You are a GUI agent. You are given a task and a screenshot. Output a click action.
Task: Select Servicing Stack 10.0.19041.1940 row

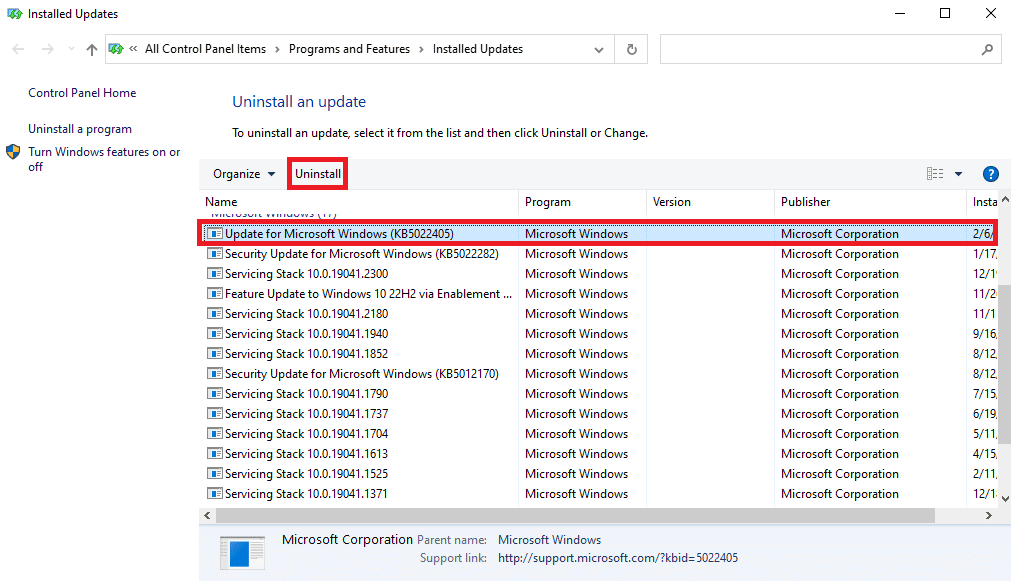click(x=598, y=334)
